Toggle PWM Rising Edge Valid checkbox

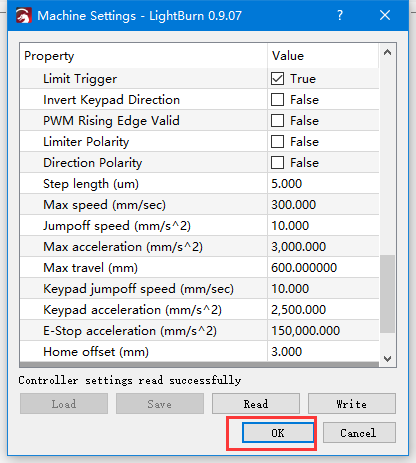(277, 121)
